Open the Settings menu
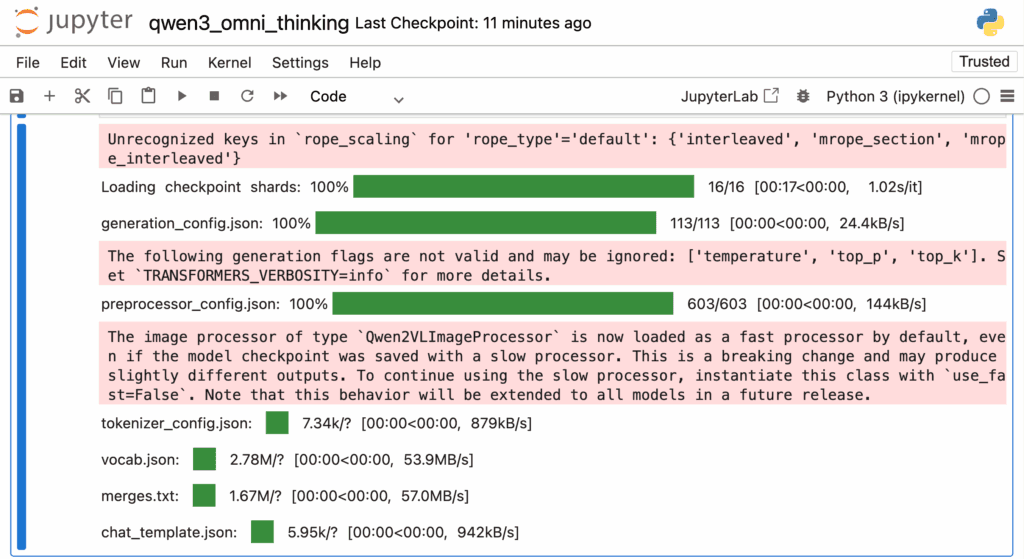 tap(300, 62)
